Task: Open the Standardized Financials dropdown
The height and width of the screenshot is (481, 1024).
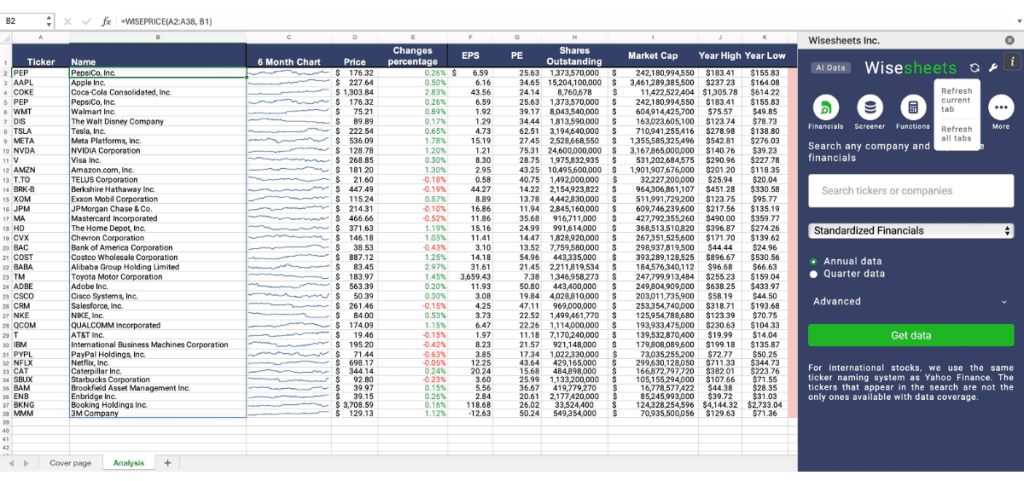Action: point(910,231)
